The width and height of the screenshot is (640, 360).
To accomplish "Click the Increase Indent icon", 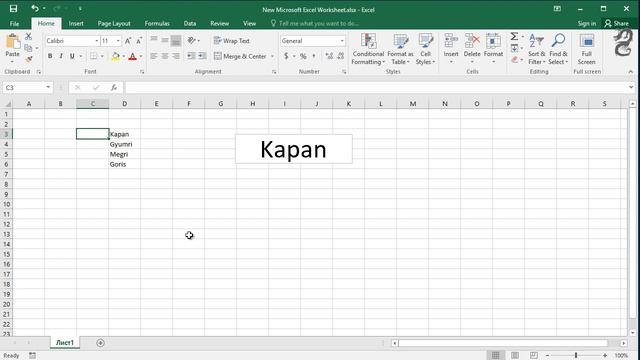I will 202,56.
